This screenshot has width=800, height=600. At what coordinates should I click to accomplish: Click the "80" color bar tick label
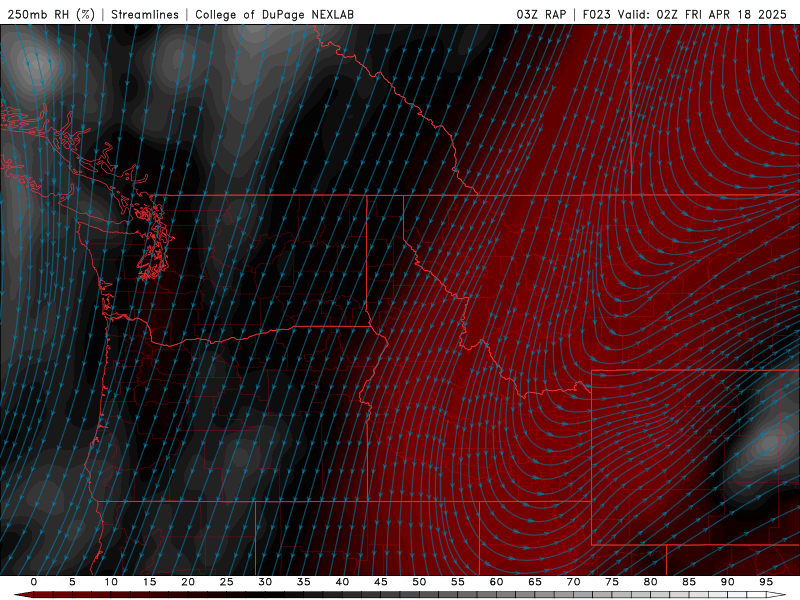pos(650,582)
